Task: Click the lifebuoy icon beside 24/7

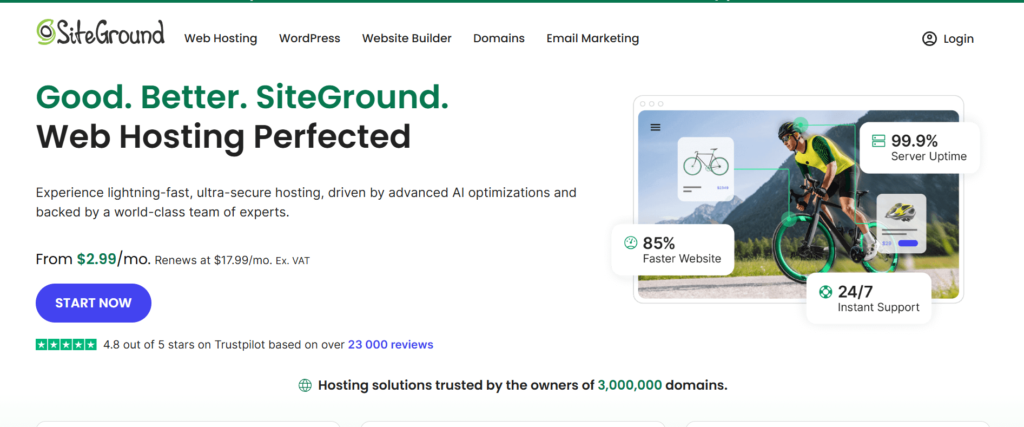Action: (825, 292)
